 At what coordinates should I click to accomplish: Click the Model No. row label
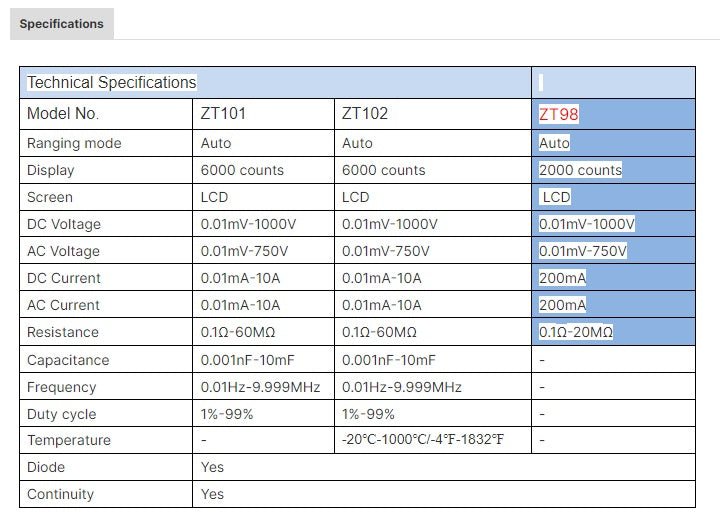pyautogui.click(x=63, y=114)
